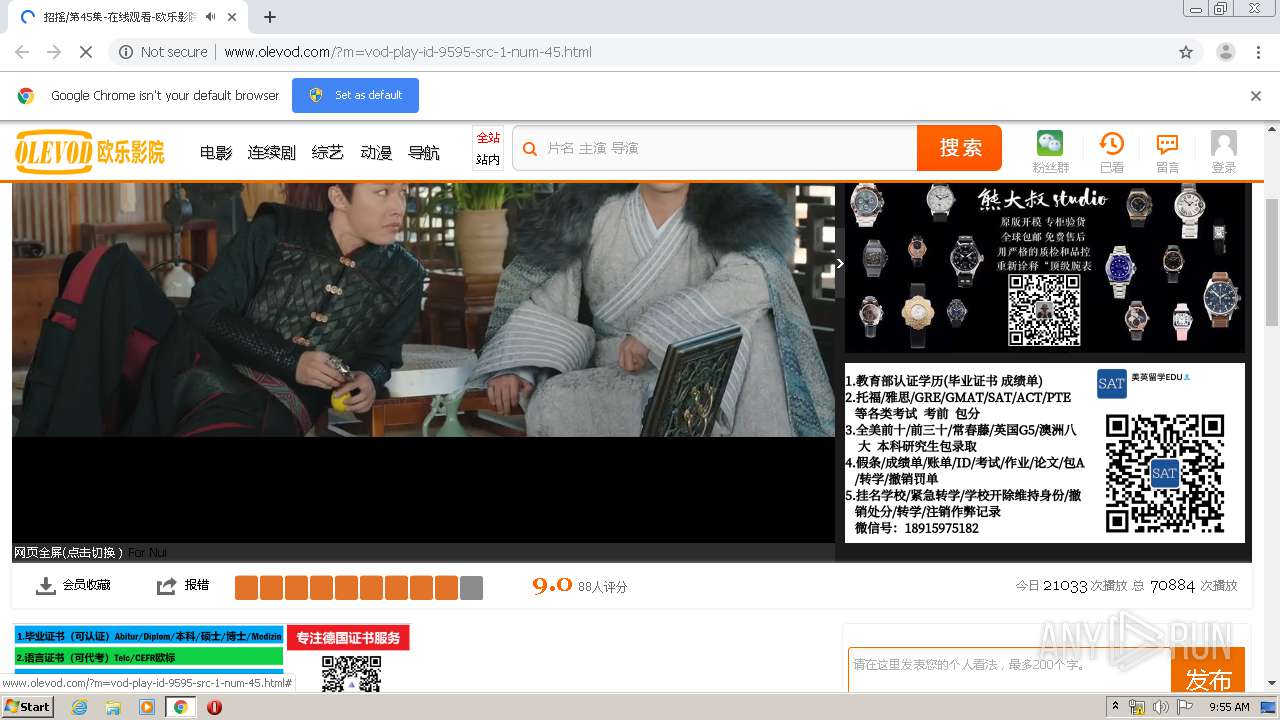Click the orange 搜索 button

[960, 148]
